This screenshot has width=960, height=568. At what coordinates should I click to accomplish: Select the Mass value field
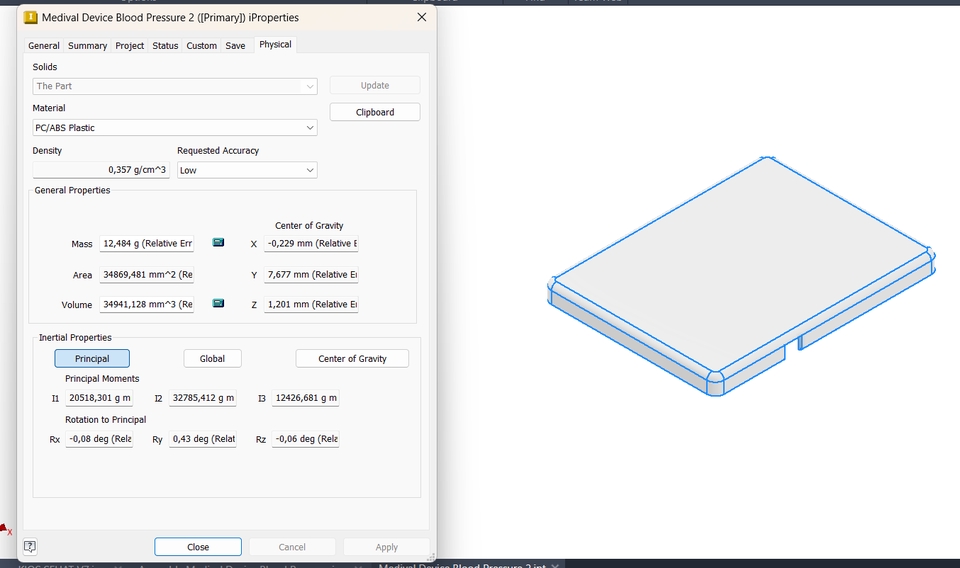[x=147, y=244]
